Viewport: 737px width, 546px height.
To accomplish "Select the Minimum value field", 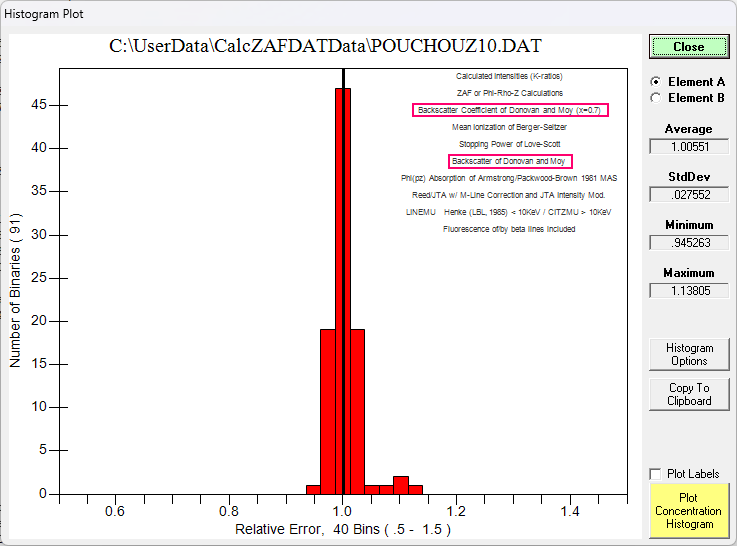I will [689, 242].
